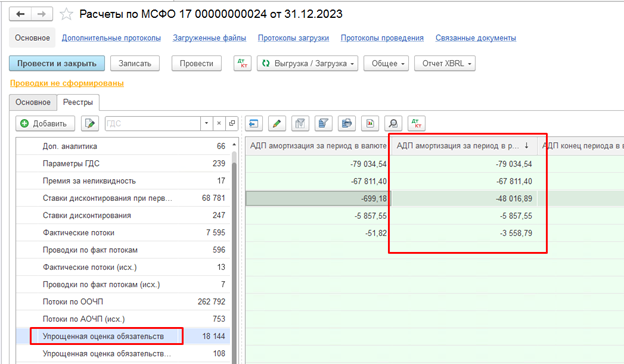Open Дт/Кт postings icon in top toolbar
Screen dimensions: 624x364
(x=242, y=63)
